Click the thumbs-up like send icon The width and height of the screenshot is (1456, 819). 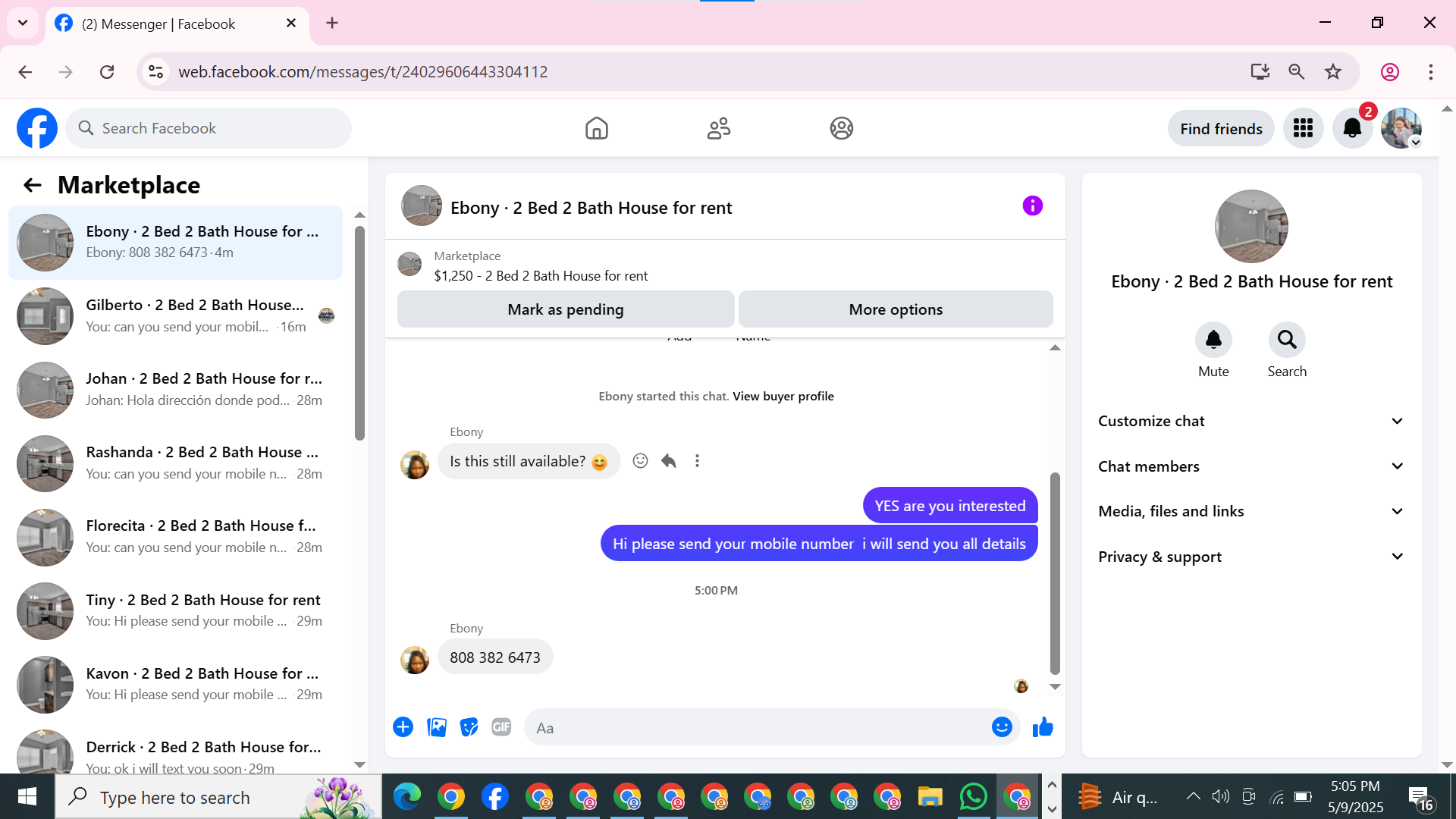coord(1043,727)
